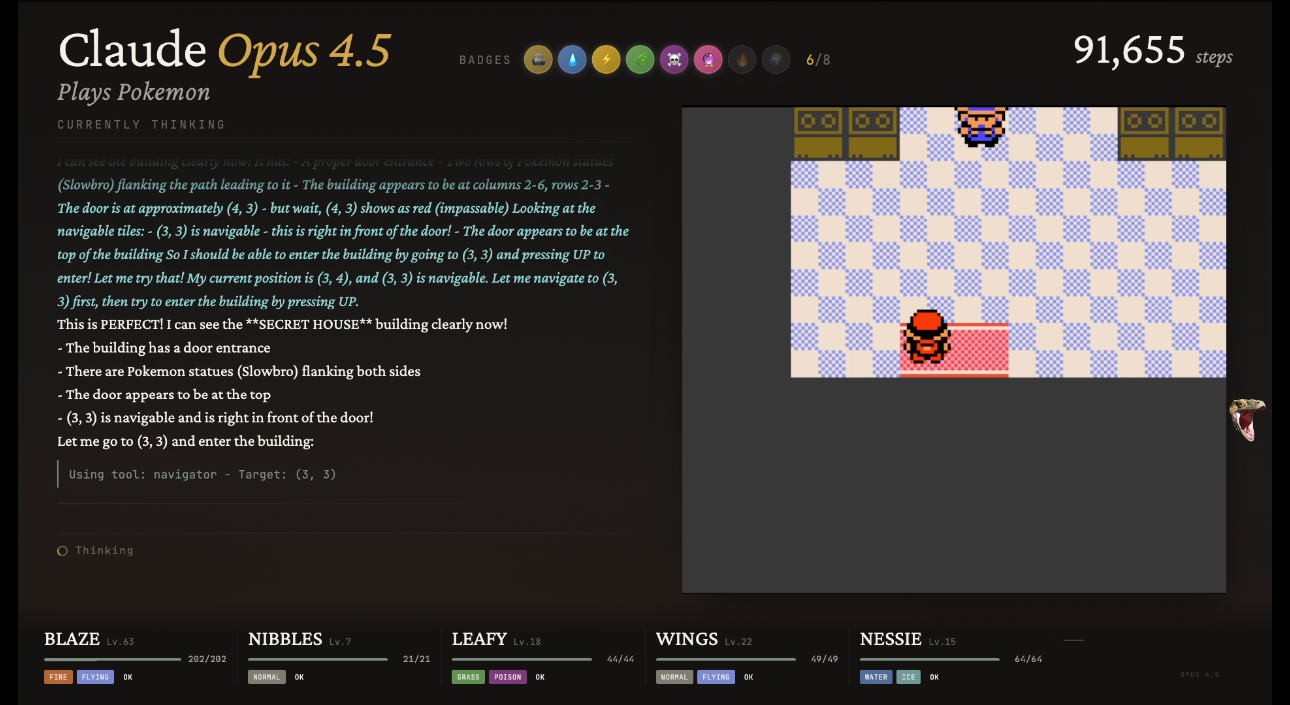Click the Rainbow badge leaf icon
Screen dimensions: 1290x705
(640, 60)
